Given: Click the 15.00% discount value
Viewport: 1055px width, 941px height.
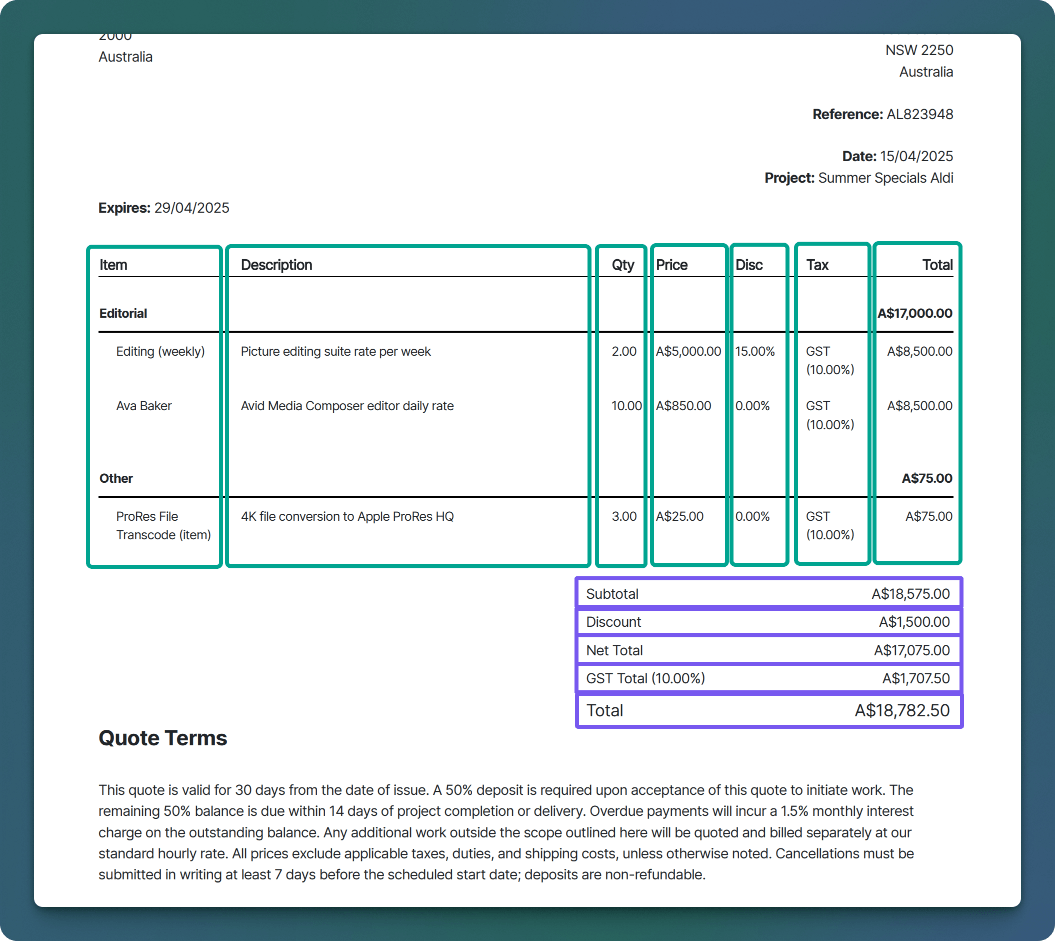Looking at the screenshot, I should point(755,352).
